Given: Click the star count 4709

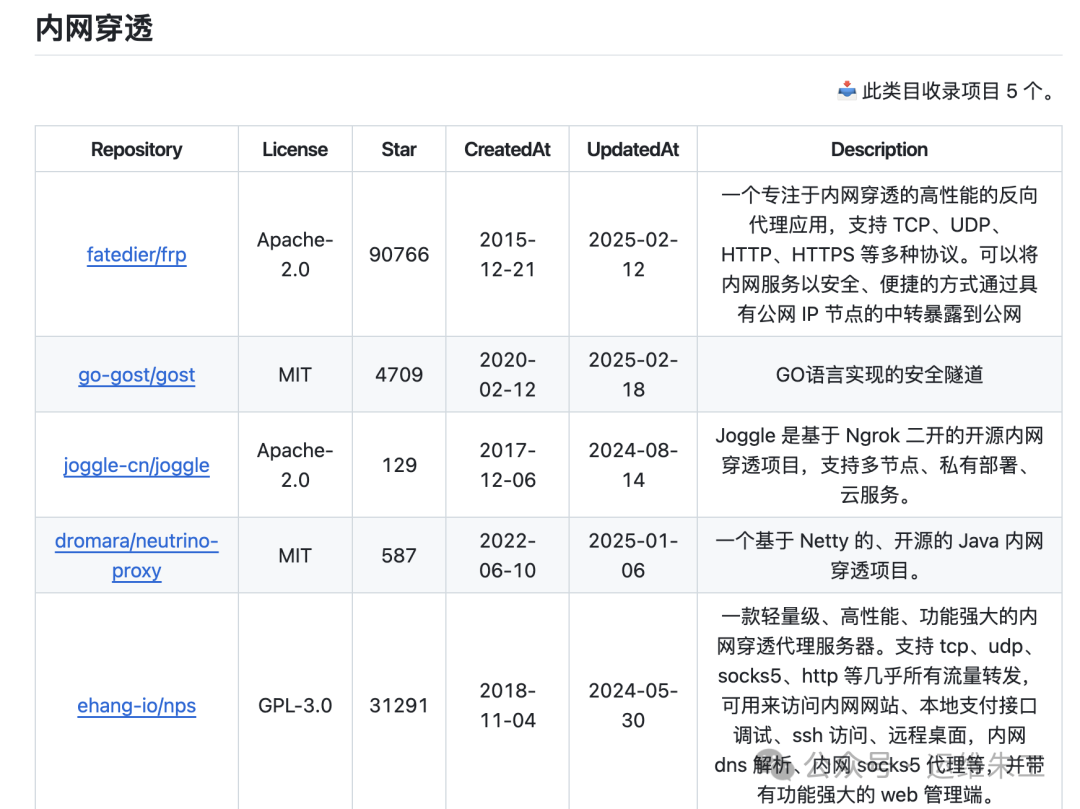Looking at the screenshot, I should pyautogui.click(x=399, y=375).
